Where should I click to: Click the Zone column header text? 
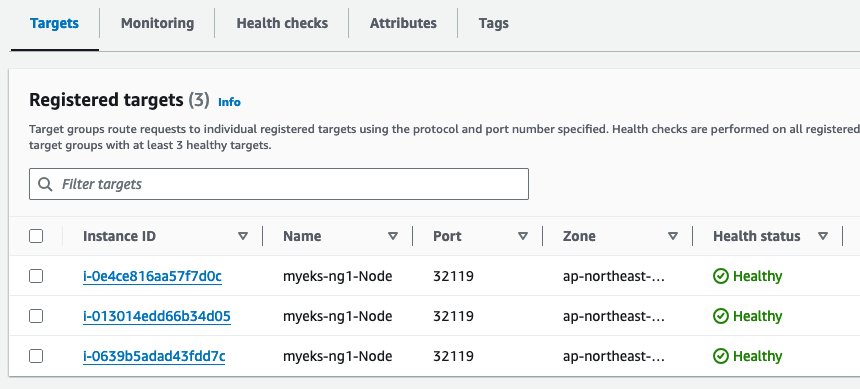(579, 236)
